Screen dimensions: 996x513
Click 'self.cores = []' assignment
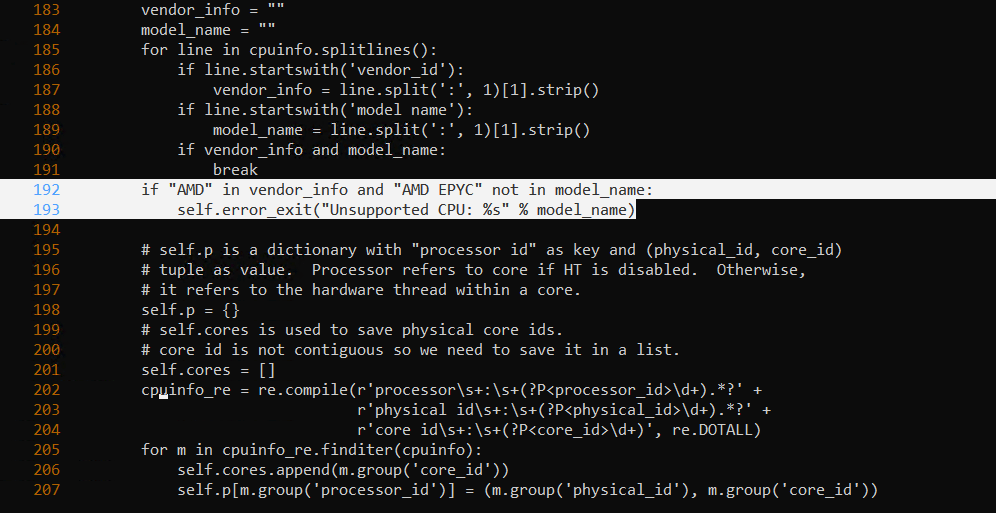pos(208,370)
